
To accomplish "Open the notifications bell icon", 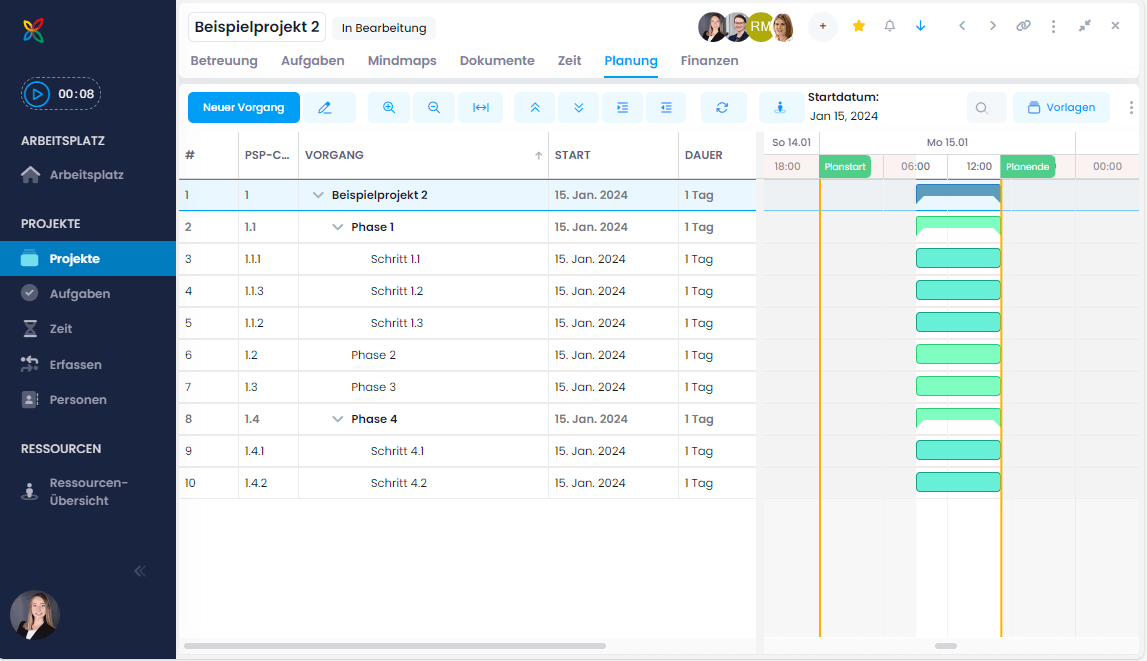I will [889, 26].
